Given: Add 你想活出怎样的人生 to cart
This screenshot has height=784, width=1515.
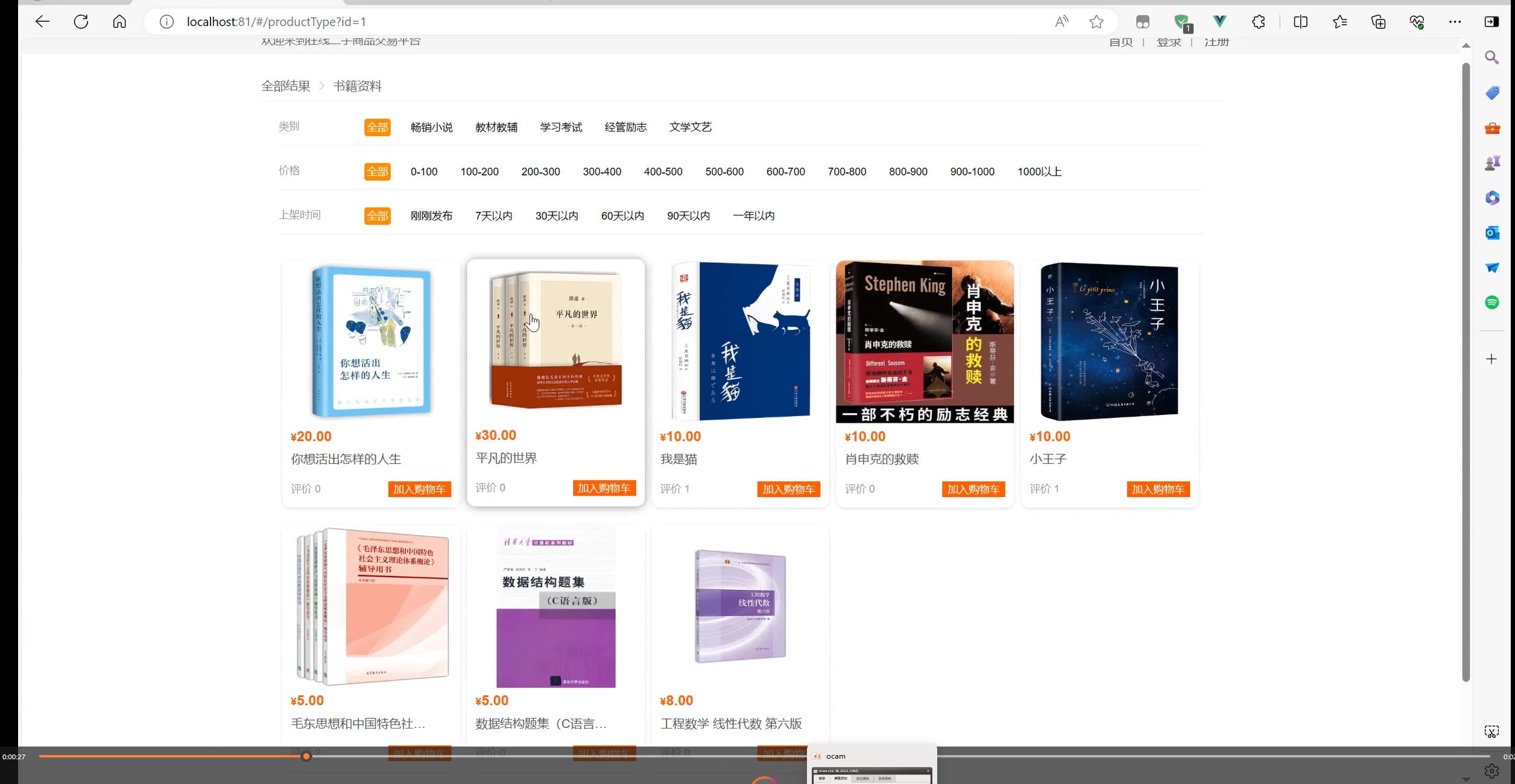Looking at the screenshot, I should pos(419,489).
